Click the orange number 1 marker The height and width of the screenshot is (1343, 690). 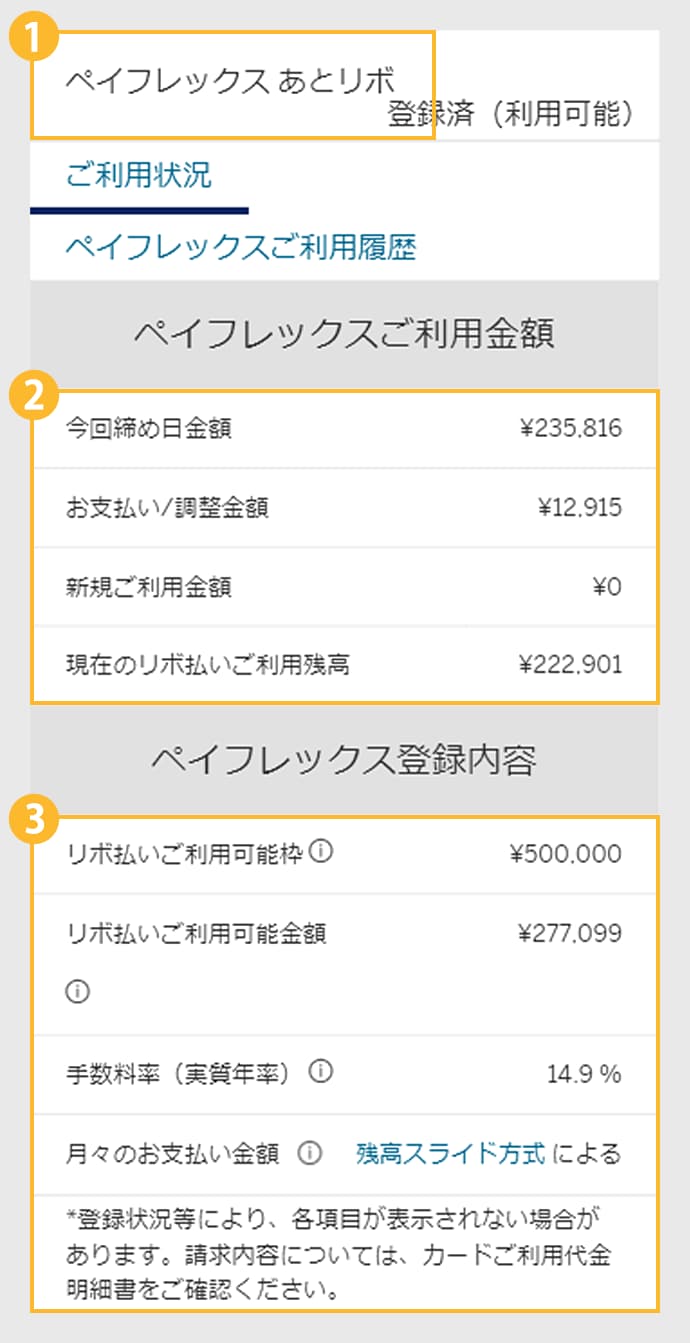click(x=32, y=38)
